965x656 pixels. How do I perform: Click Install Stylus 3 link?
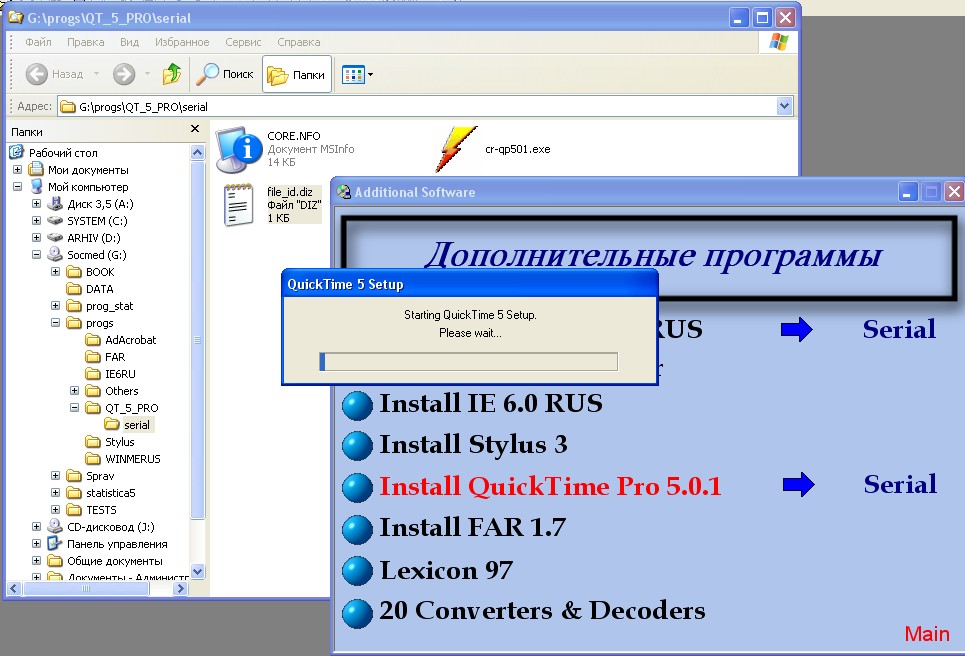pos(473,445)
